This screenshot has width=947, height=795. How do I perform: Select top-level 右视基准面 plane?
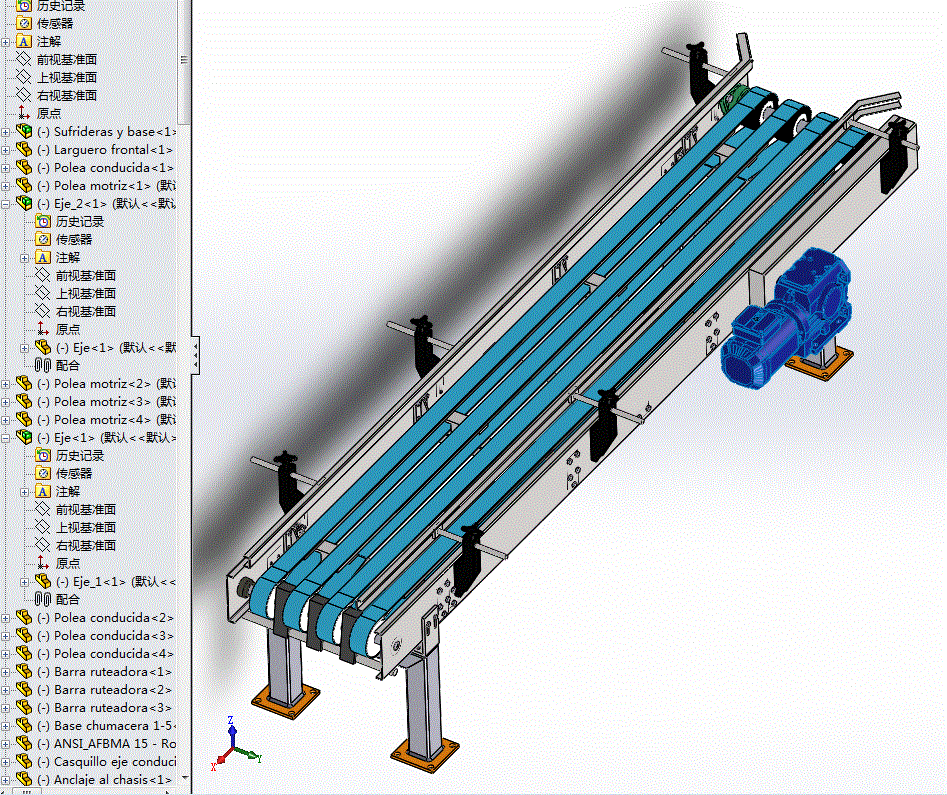67,95
